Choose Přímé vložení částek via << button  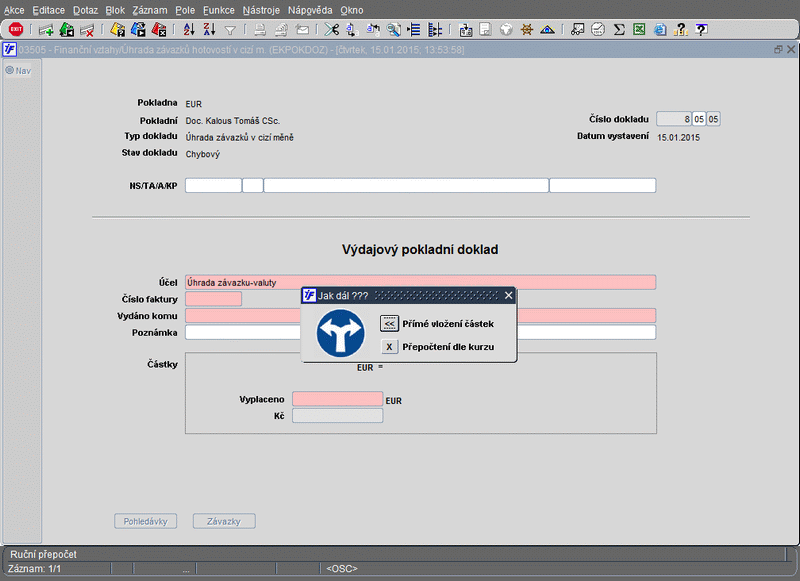pos(389,324)
